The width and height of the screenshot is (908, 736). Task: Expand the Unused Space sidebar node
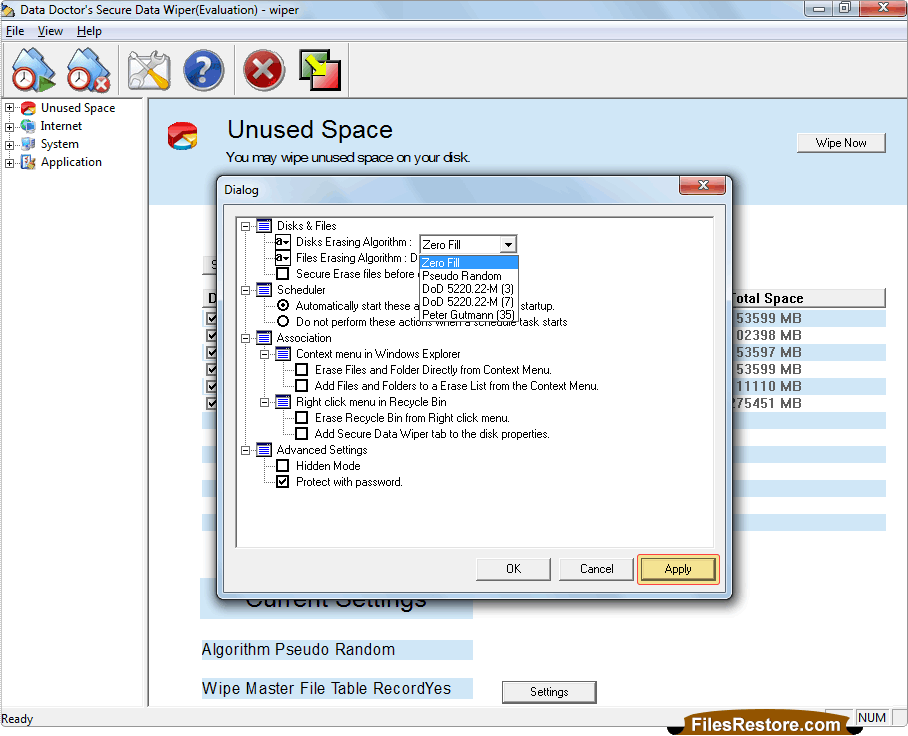coord(9,108)
